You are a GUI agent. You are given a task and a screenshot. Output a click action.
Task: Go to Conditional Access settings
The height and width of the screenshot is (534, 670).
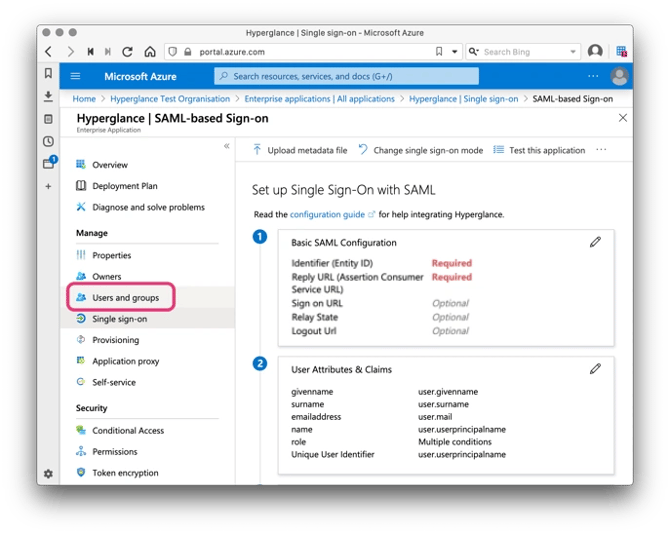point(127,430)
